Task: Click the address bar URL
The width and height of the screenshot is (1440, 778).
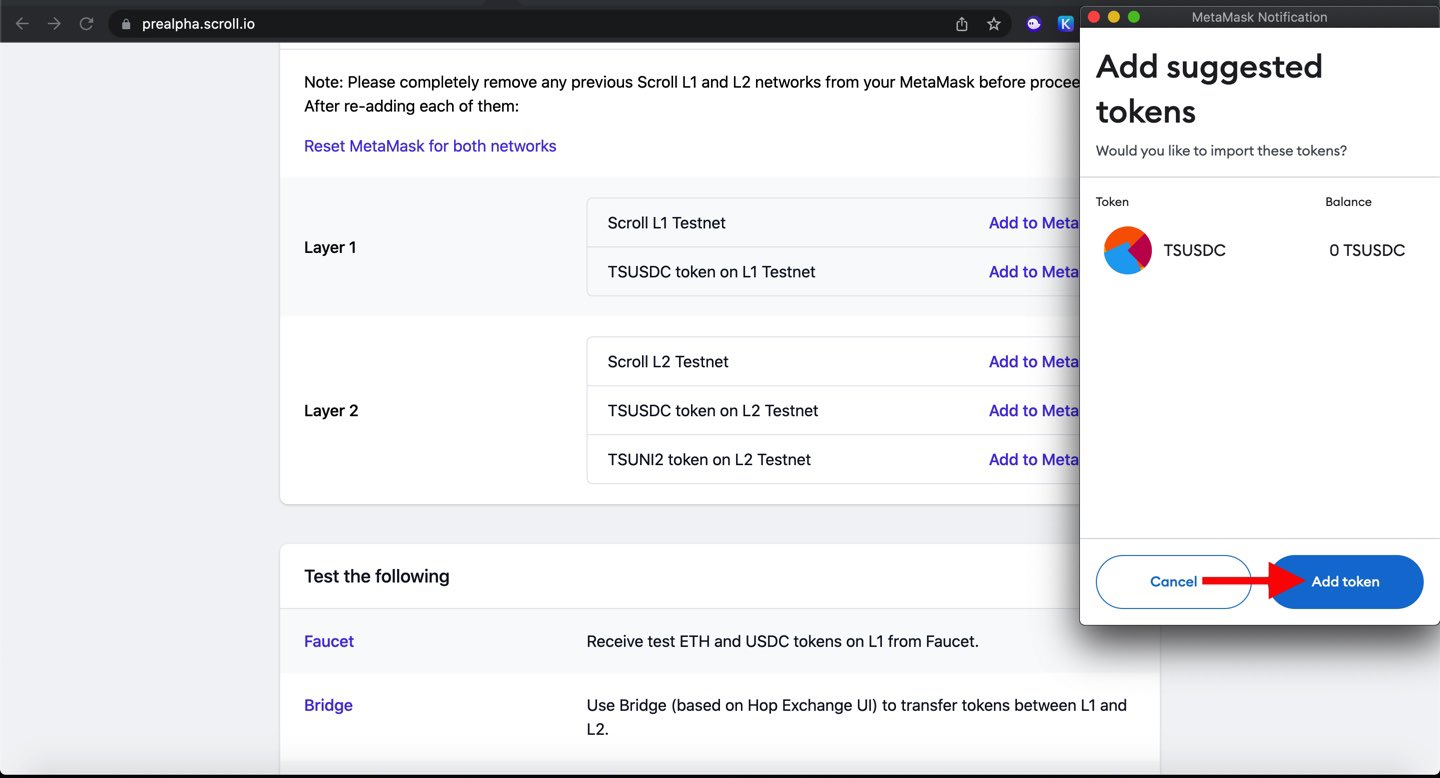Action: point(198,24)
